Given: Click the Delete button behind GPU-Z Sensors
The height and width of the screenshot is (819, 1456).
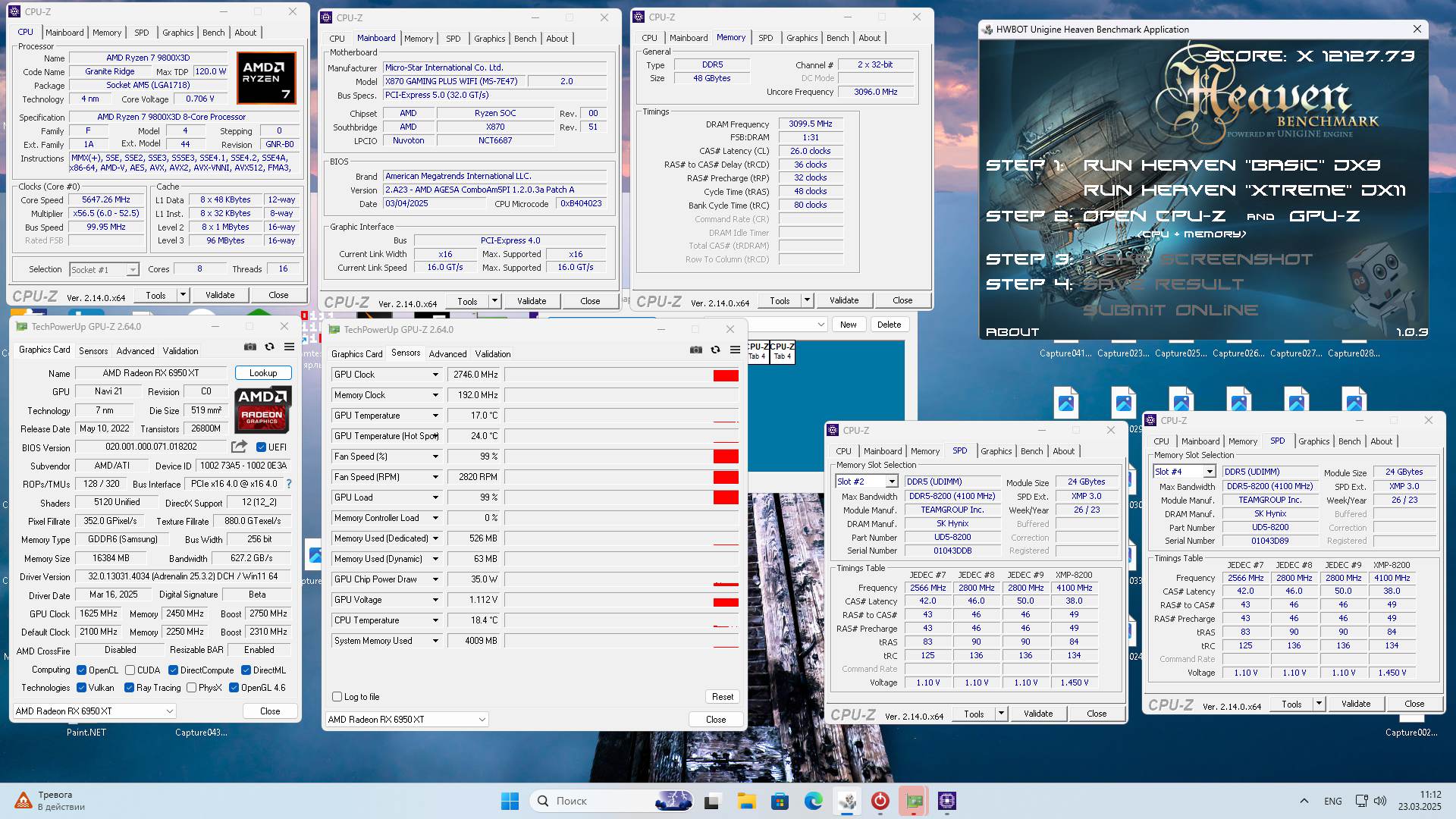Looking at the screenshot, I should coord(890,325).
